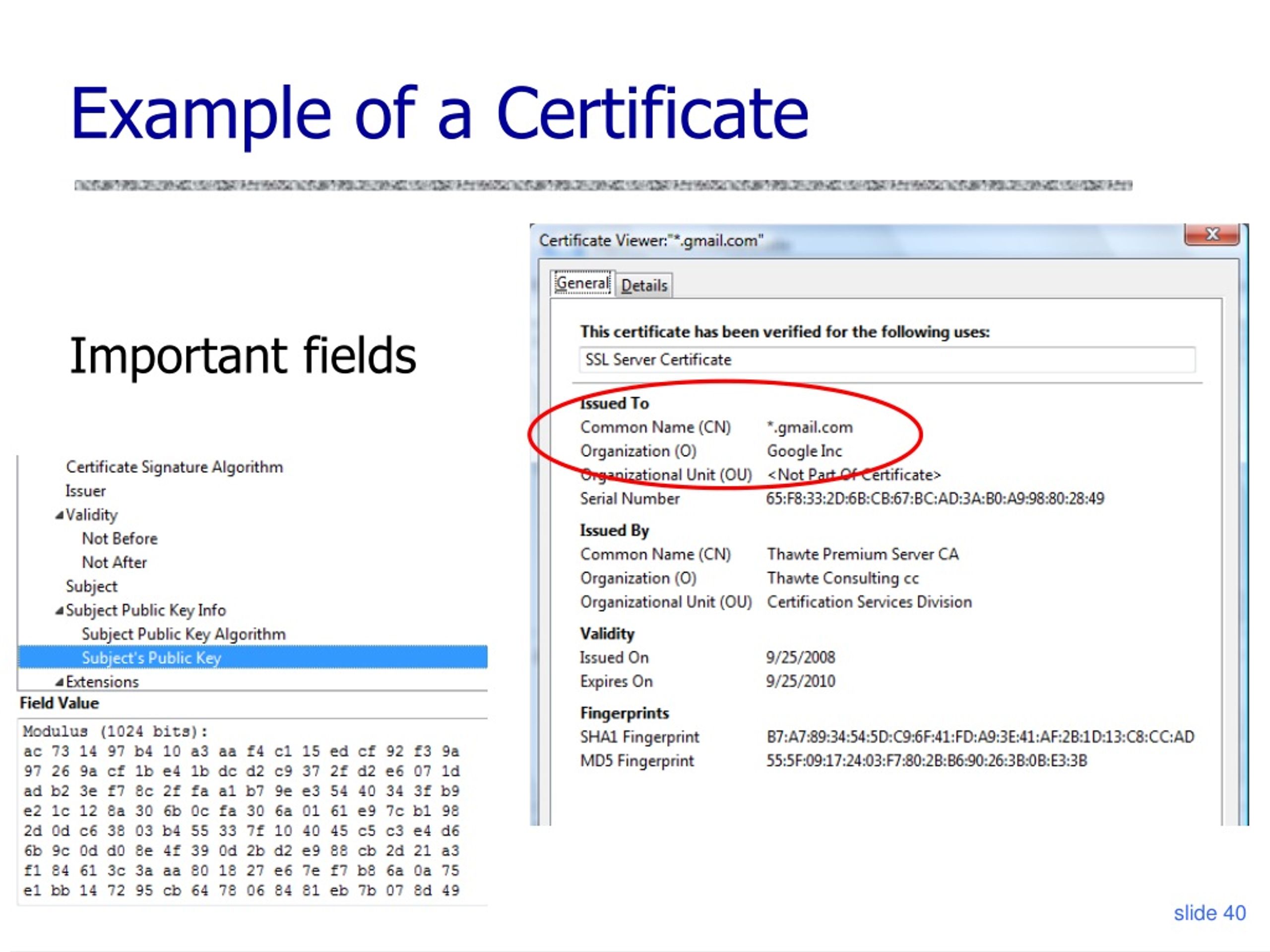Click the Google Inc organization value
Screen dimensions: 1270x952
pyautogui.click(x=804, y=452)
